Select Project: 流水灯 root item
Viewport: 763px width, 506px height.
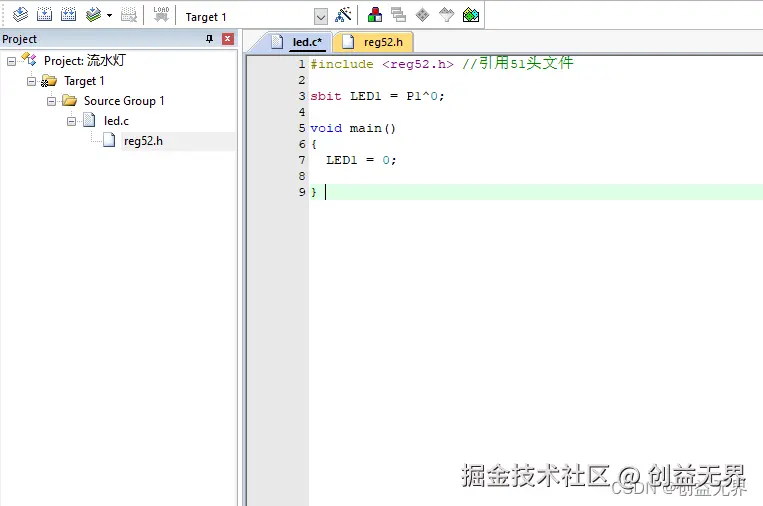pos(85,60)
